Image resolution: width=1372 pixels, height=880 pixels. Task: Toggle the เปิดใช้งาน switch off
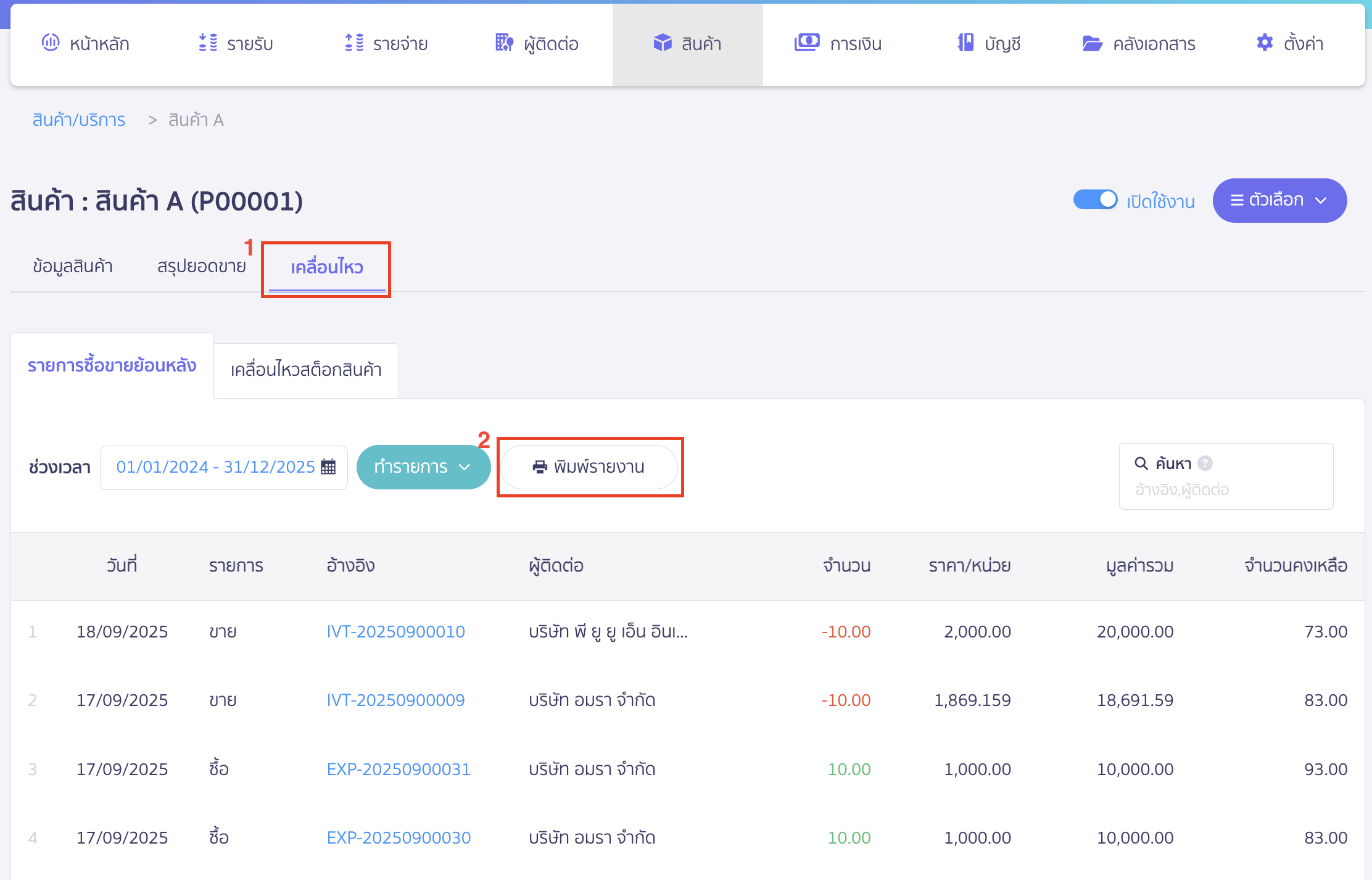(1095, 200)
